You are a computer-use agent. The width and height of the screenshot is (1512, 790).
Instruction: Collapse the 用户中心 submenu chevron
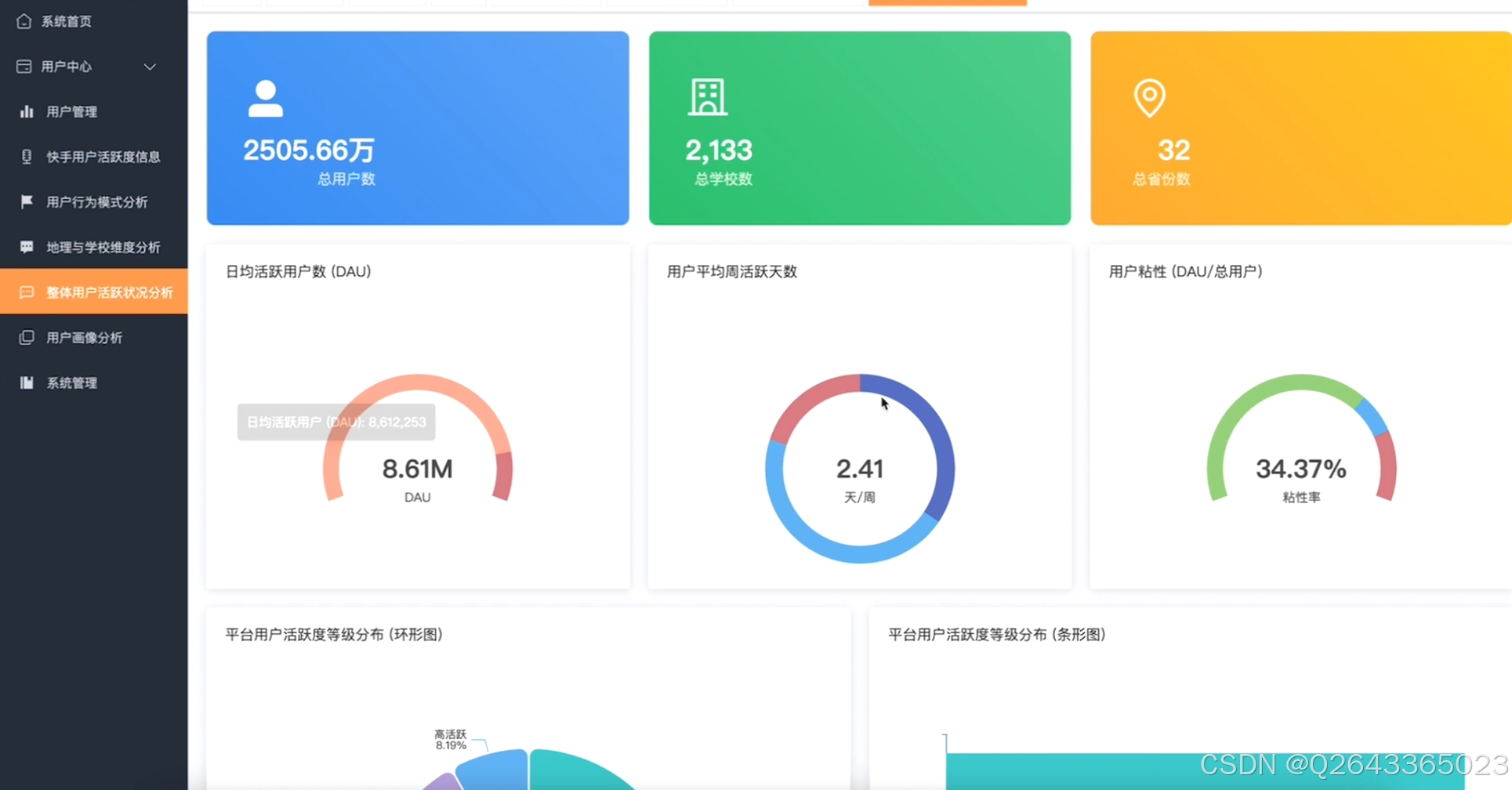pos(150,67)
